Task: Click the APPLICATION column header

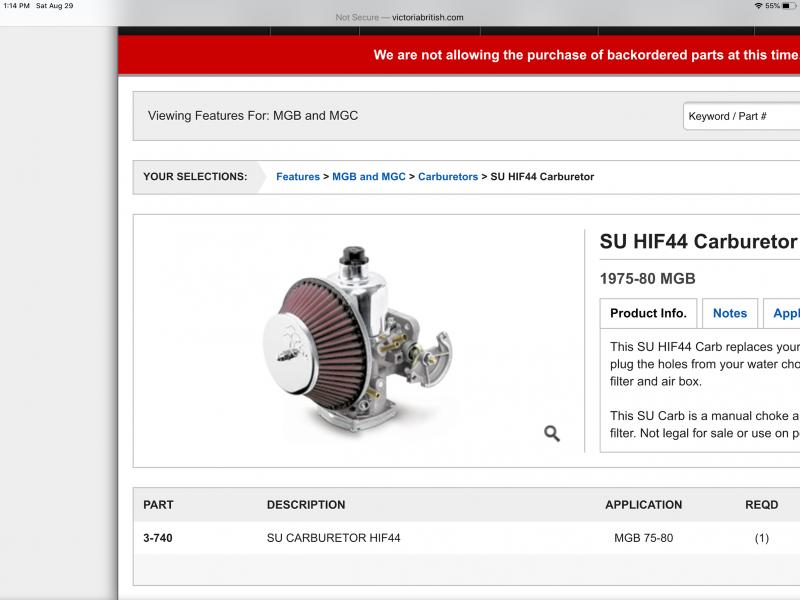Action: point(643,505)
